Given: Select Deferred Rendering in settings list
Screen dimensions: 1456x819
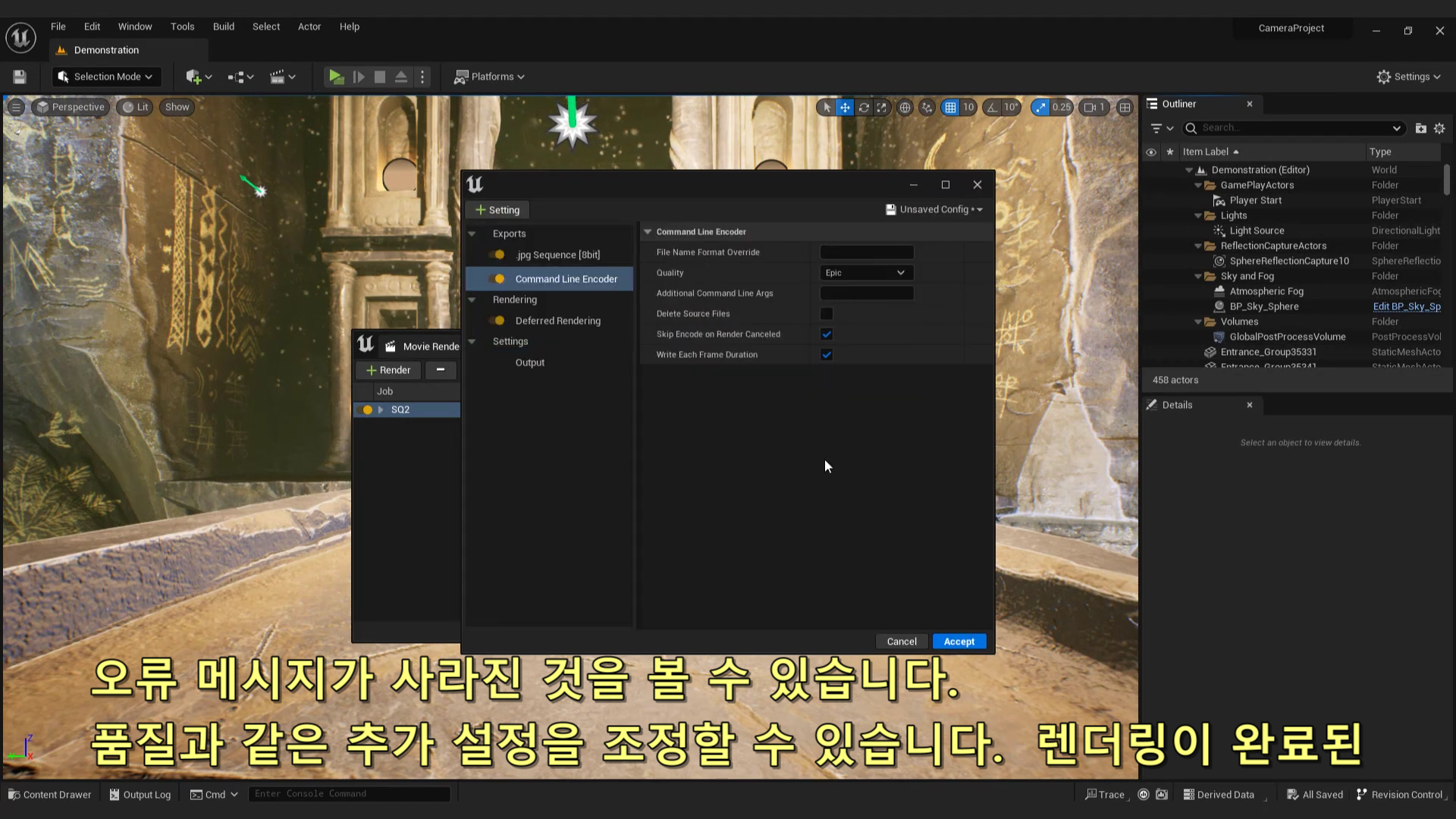Looking at the screenshot, I should (557, 321).
